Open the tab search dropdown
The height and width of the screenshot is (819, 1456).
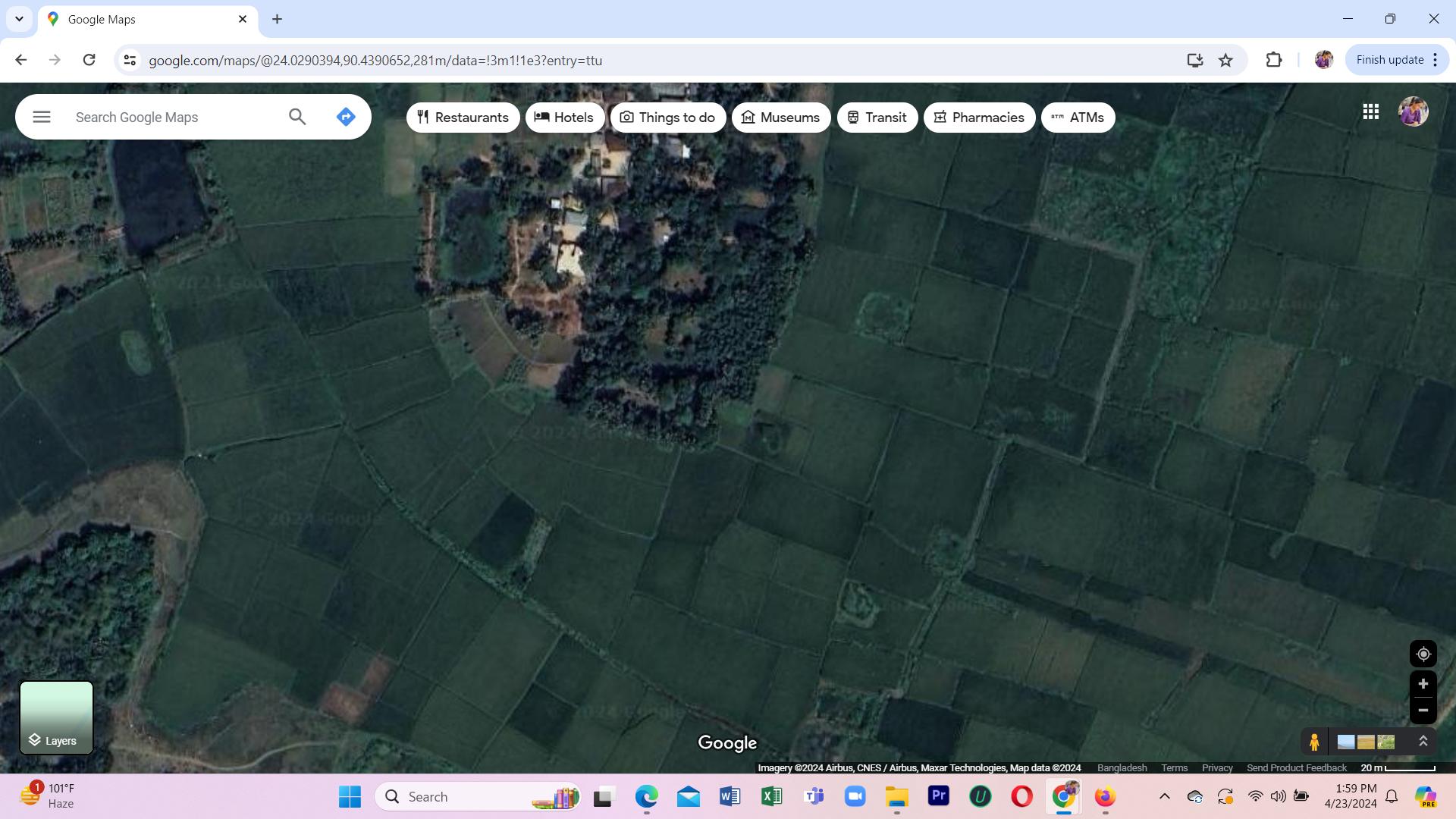pos(19,19)
